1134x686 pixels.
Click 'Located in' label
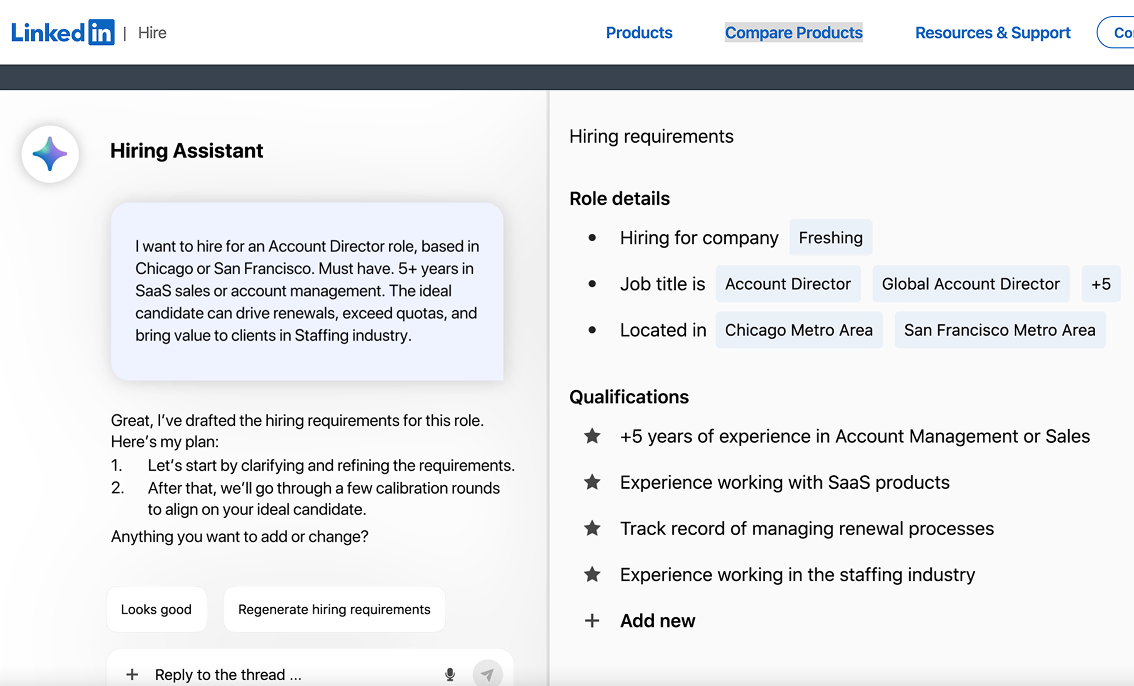663,330
